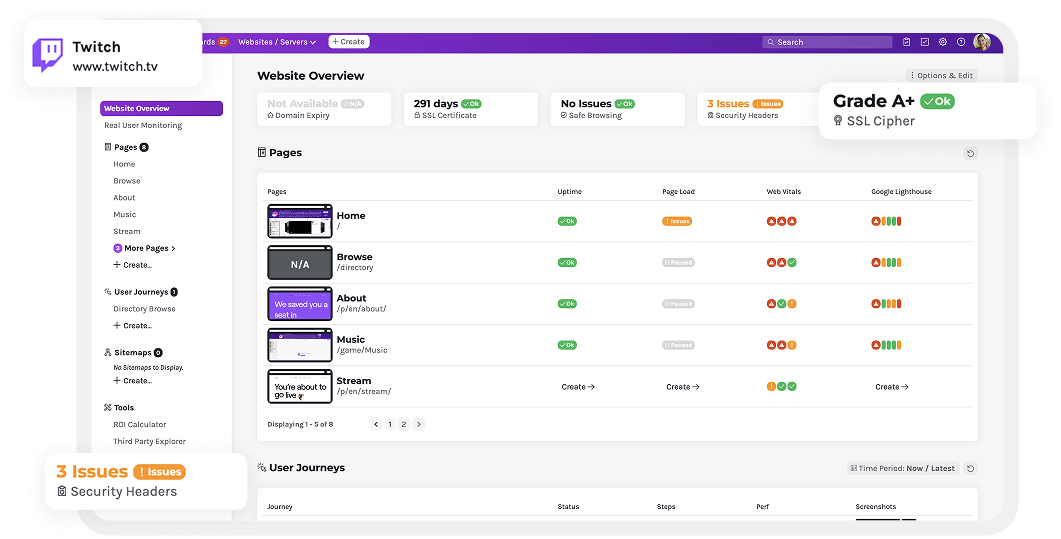The image size is (1061, 539).
Task: Click the Search field in the header
Action: 826,42
